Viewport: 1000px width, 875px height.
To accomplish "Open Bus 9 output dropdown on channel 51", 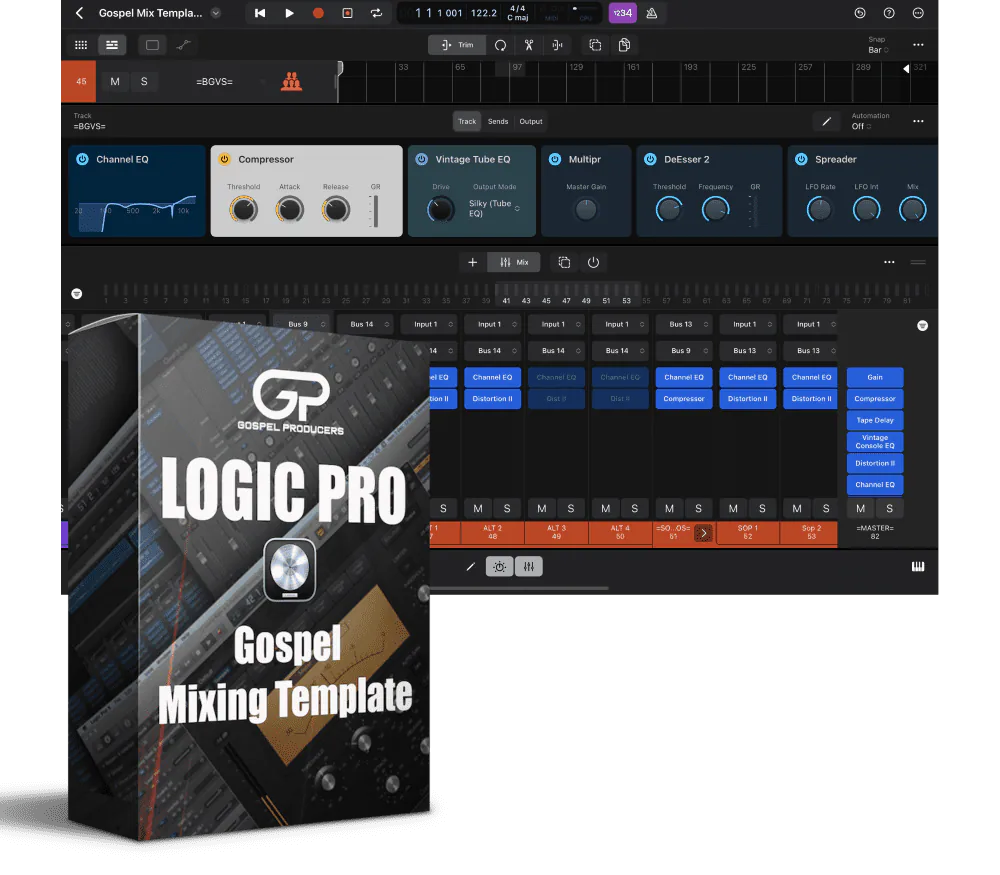I will click(x=684, y=350).
